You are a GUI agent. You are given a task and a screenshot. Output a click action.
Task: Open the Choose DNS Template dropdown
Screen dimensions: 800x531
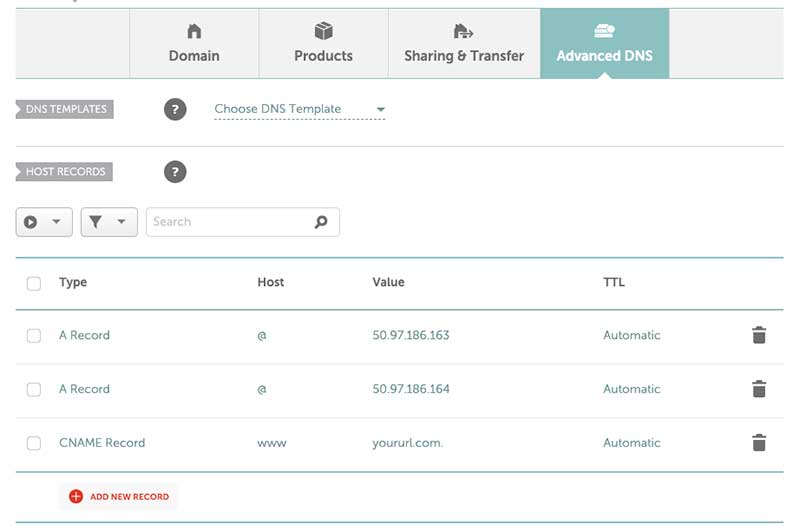(299, 109)
